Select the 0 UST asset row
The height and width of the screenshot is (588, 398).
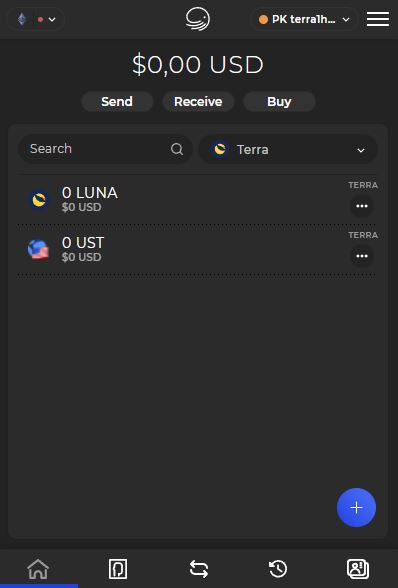197,250
